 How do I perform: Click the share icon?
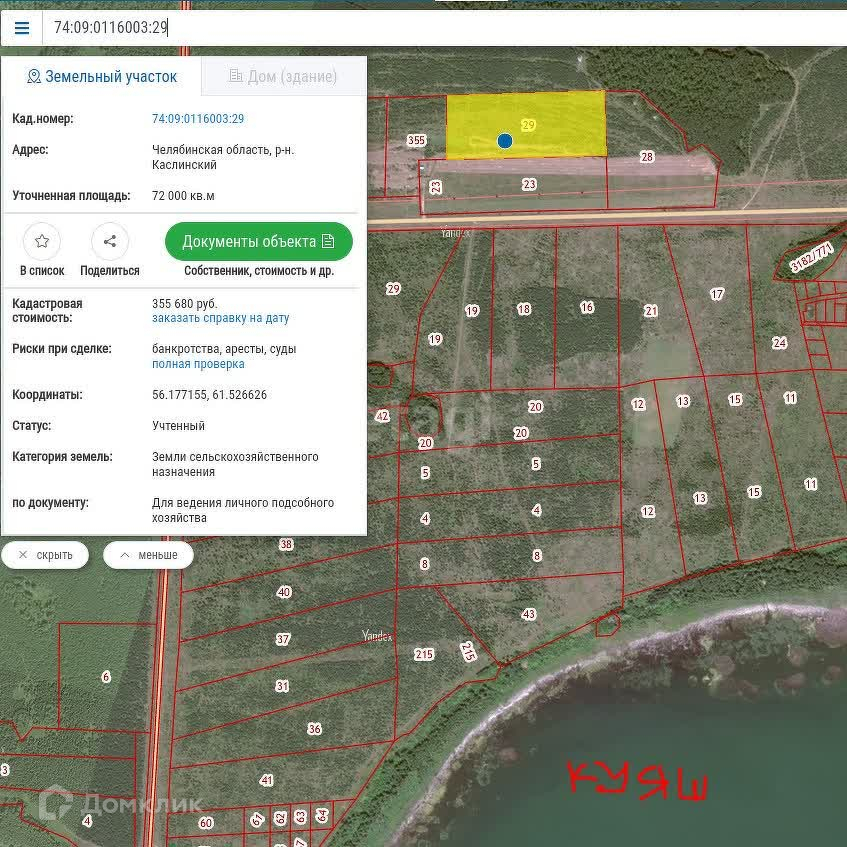[x=110, y=241]
